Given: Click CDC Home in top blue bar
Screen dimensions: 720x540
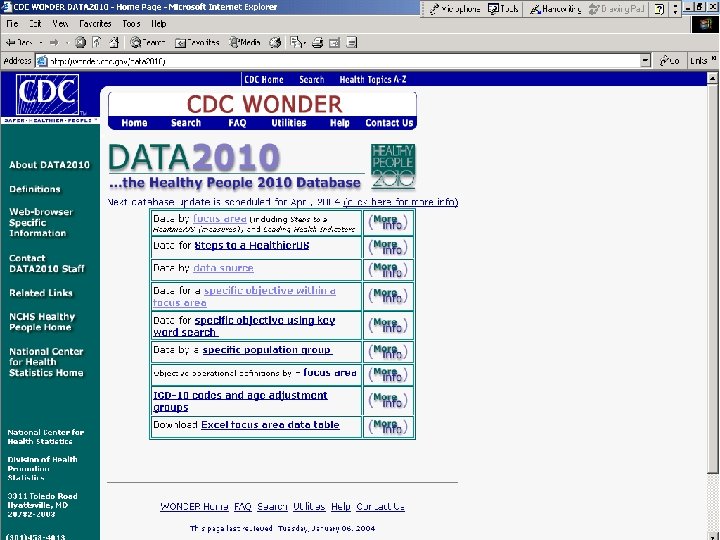Looking at the screenshot, I should (x=264, y=80).
